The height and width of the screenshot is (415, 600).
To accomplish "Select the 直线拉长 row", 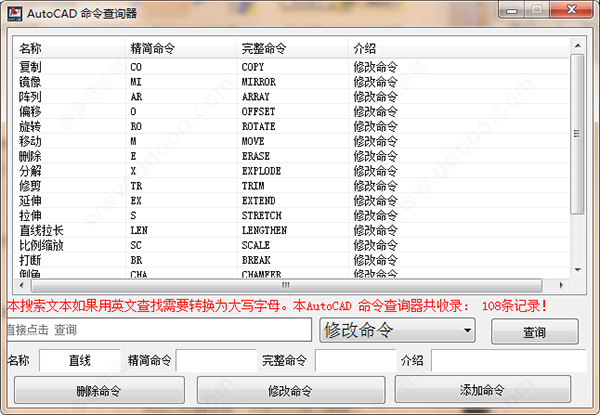I will [291, 231].
